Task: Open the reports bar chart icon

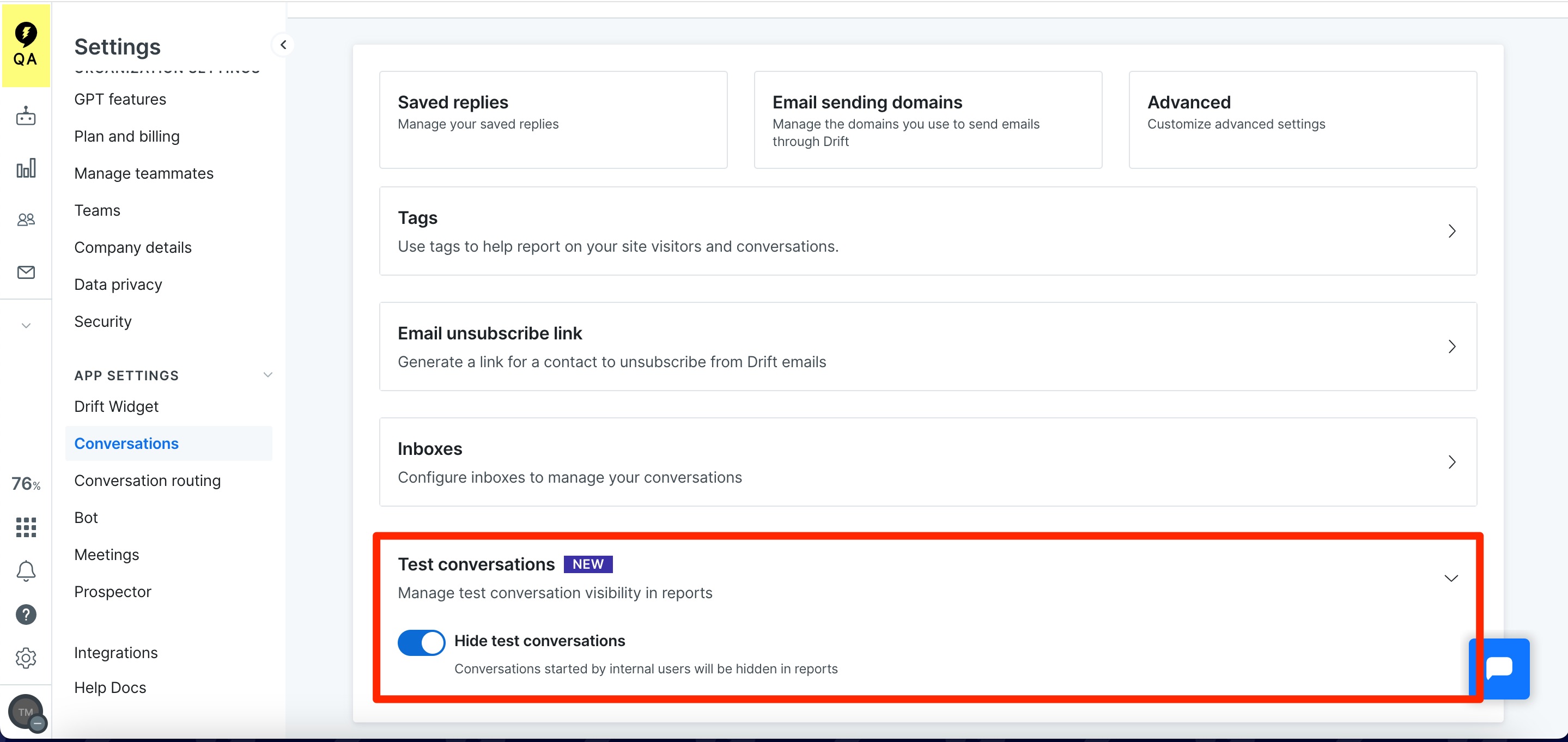Action: (x=26, y=168)
